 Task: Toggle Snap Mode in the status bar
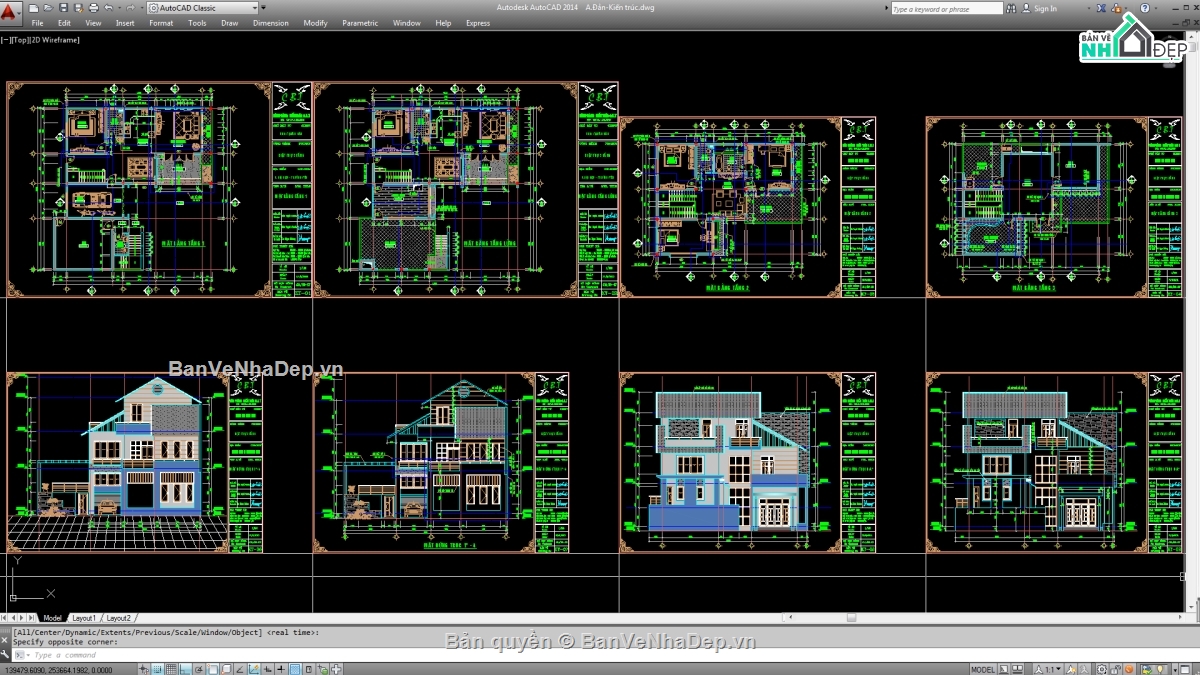[157, 666]
